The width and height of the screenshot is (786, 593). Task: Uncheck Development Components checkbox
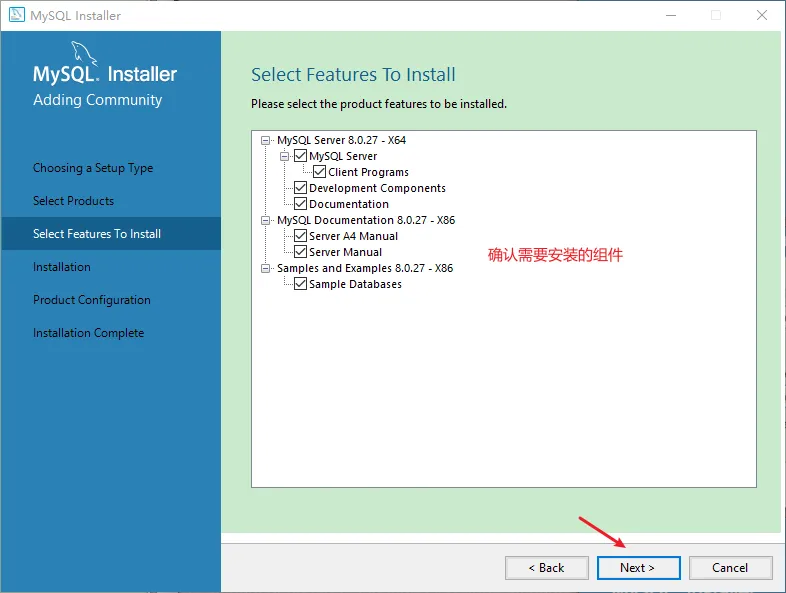point(301,188)
